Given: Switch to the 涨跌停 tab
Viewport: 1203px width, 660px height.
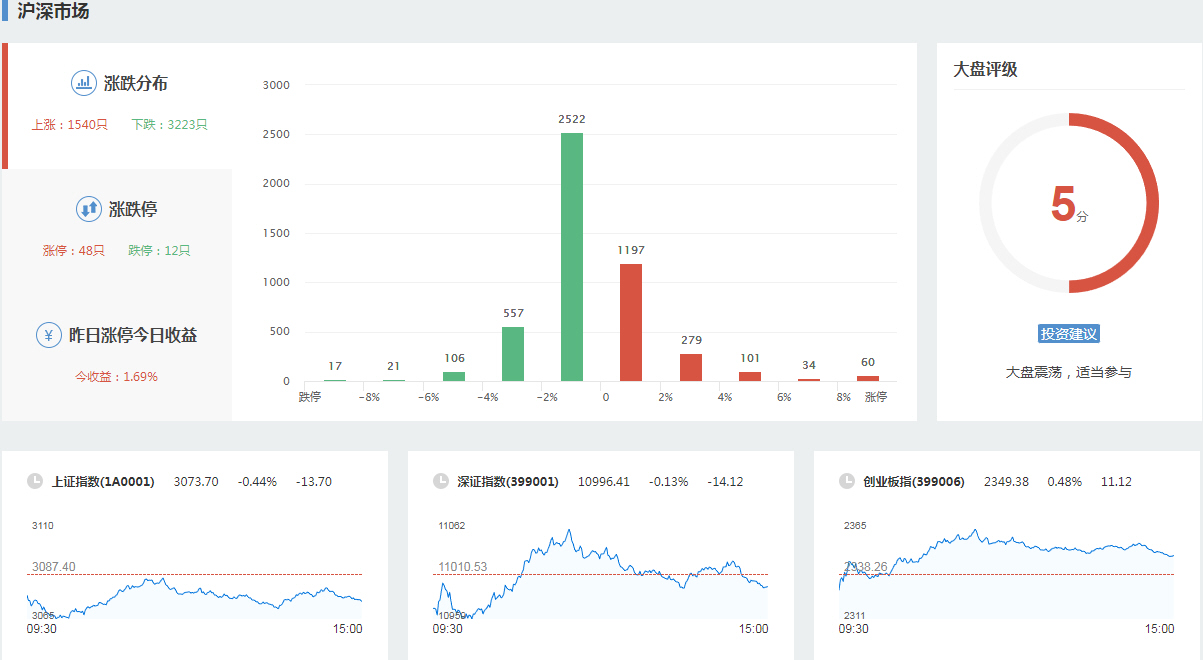Looking at the screenshot, I should pyautogui.click(x=132, y=209).
